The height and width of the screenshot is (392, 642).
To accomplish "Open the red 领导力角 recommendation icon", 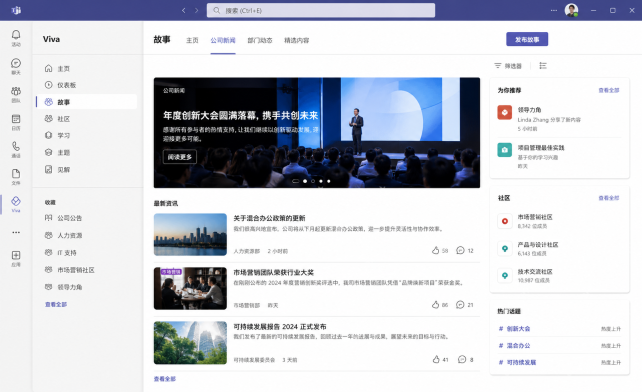I will pyautogui.click(x=504, y=112).
